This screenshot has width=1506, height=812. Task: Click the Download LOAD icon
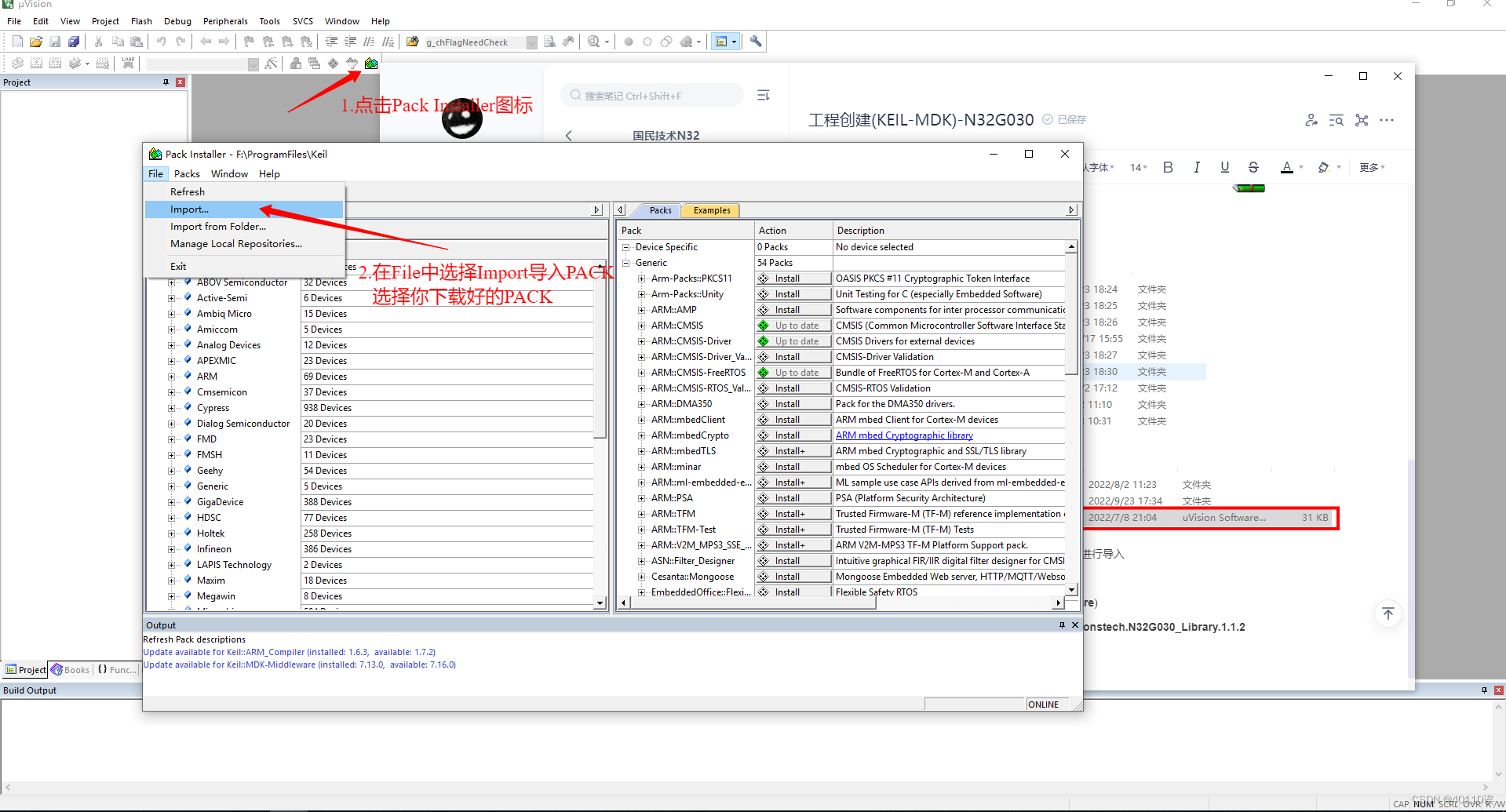click(x=128, y=64)
